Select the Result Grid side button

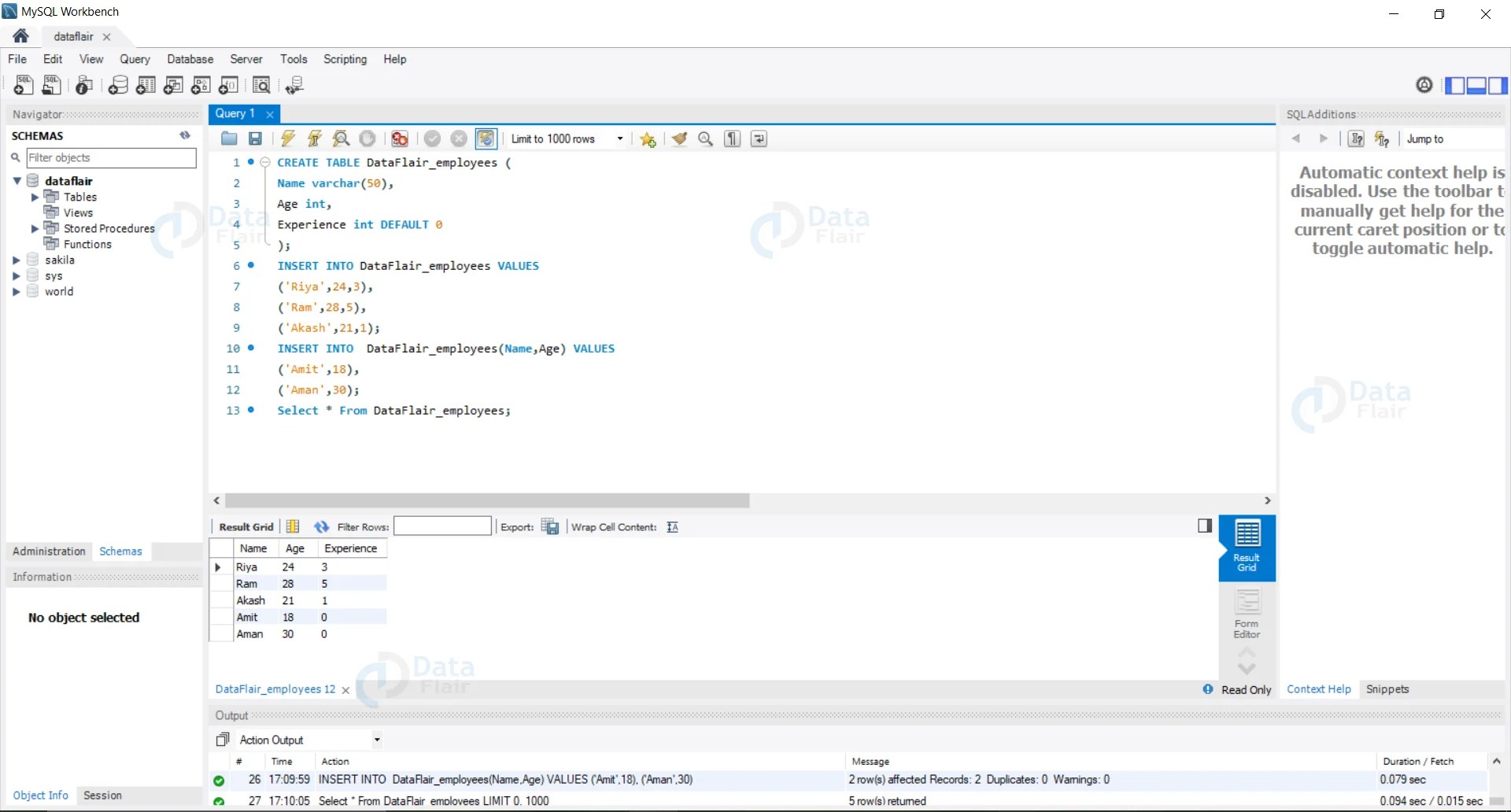pyautogui.click(x=1247, y=548)
